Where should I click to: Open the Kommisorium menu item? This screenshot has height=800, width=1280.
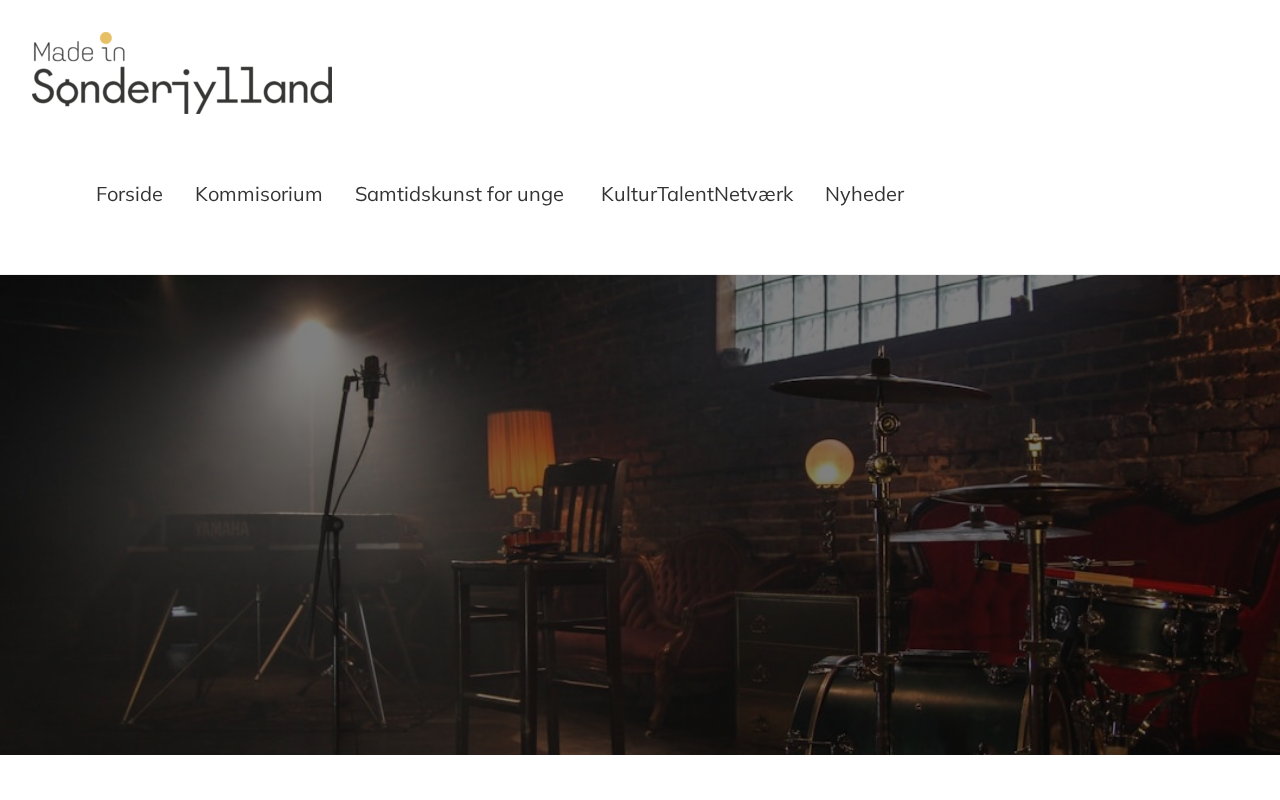pos(259,194)
